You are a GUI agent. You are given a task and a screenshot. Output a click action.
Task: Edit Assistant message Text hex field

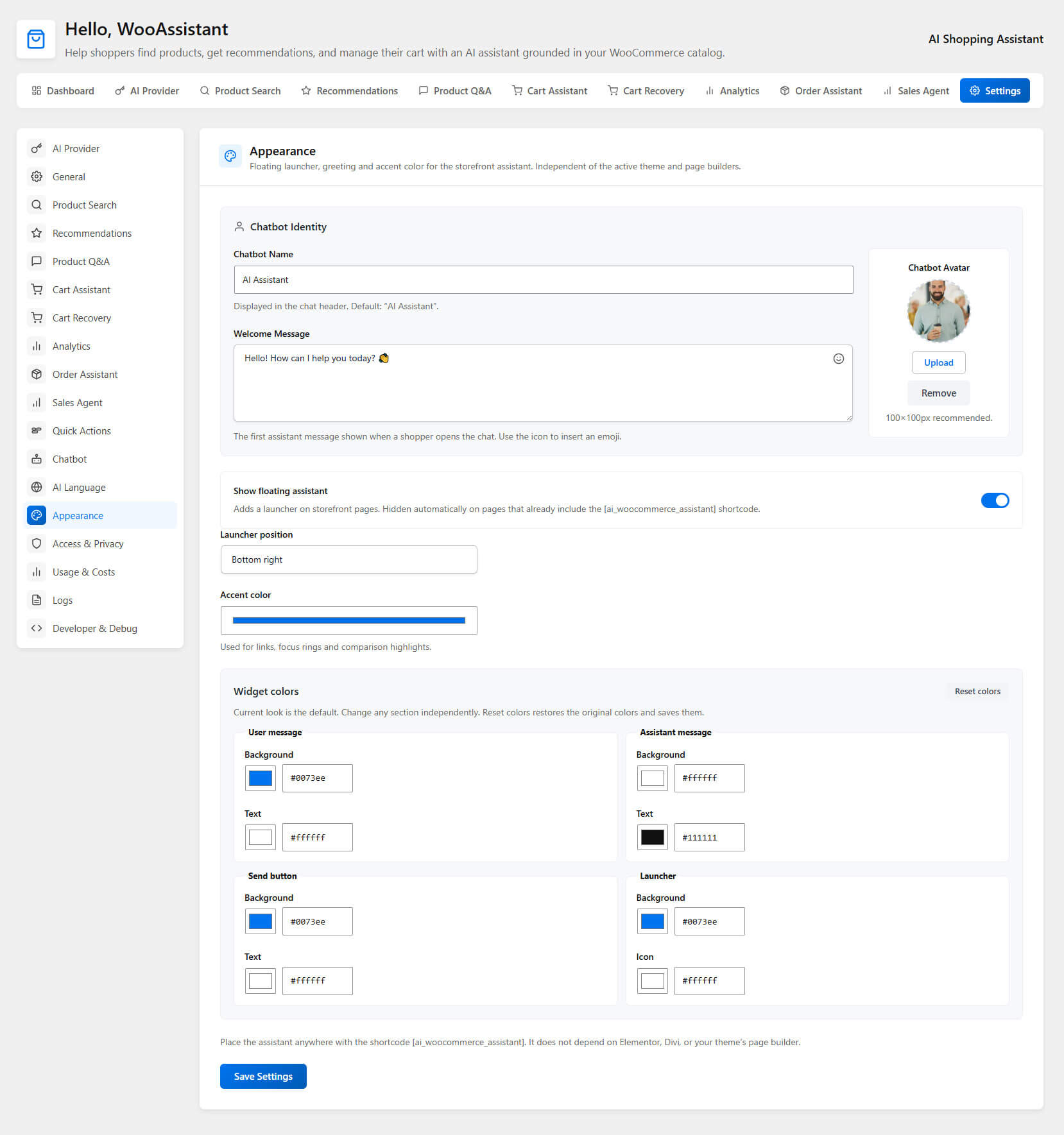click(710, 837)
